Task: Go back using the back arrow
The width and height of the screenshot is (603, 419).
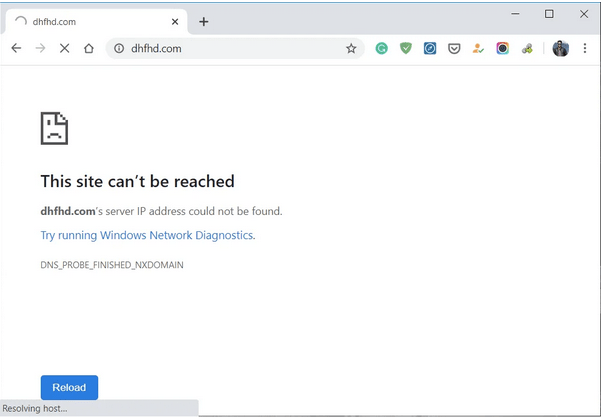Action: 16,48
